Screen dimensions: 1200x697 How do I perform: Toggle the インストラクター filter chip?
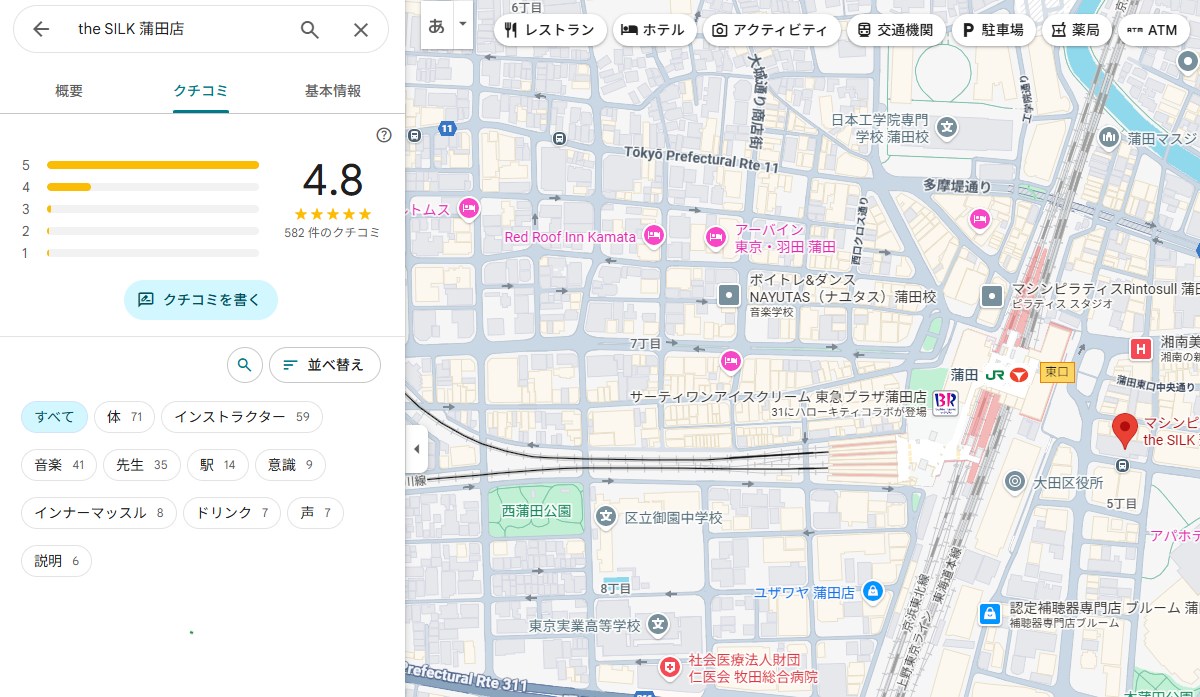click(x=241, y=417)
